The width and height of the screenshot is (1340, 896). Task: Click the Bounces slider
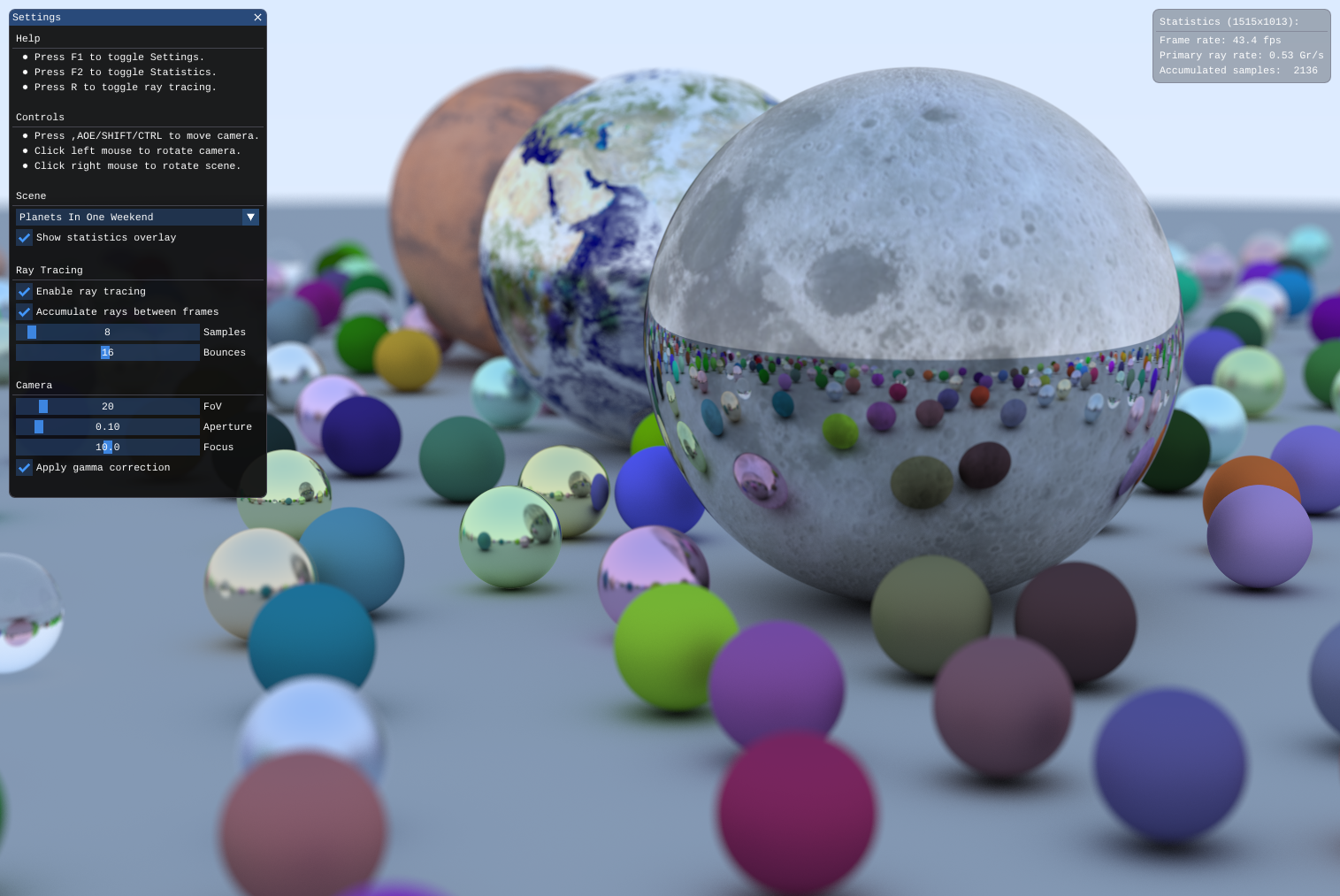108,352
